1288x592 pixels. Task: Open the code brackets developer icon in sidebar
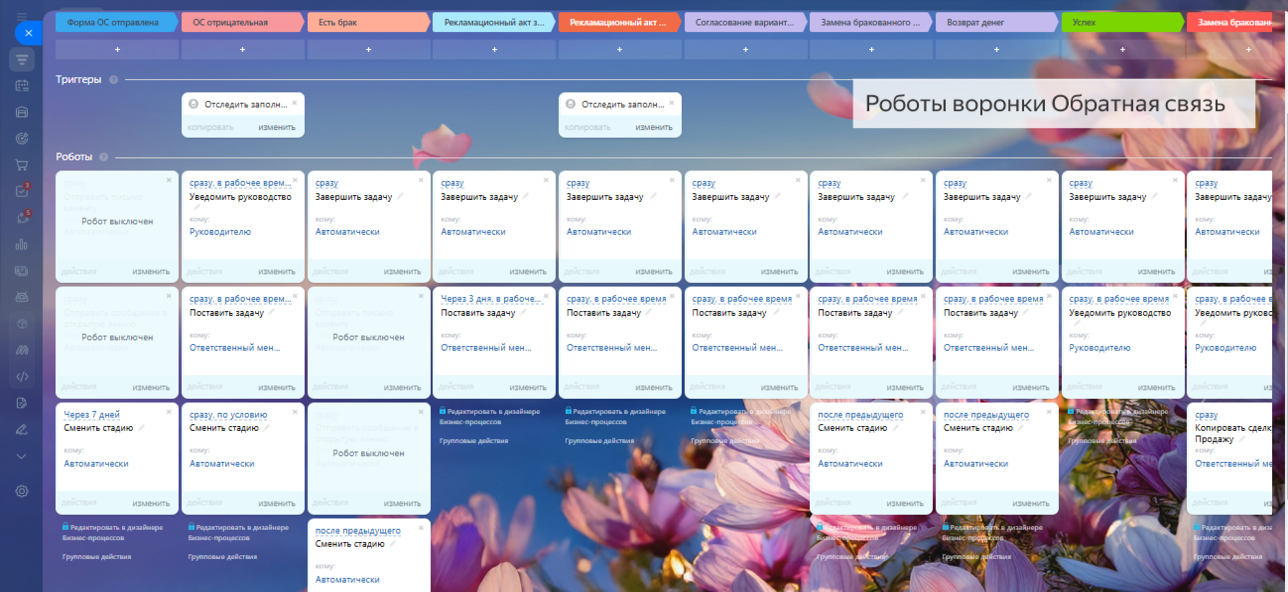point(22,376)
